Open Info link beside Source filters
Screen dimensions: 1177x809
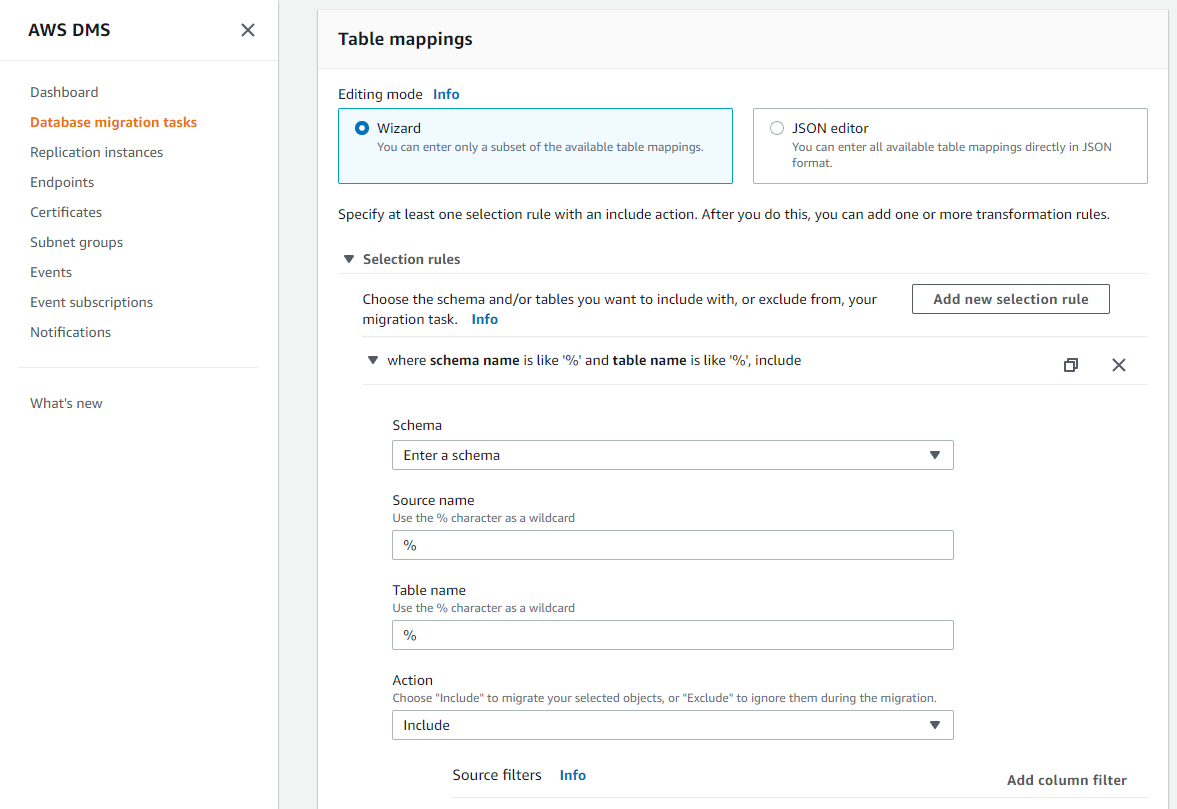coord(573,775)
